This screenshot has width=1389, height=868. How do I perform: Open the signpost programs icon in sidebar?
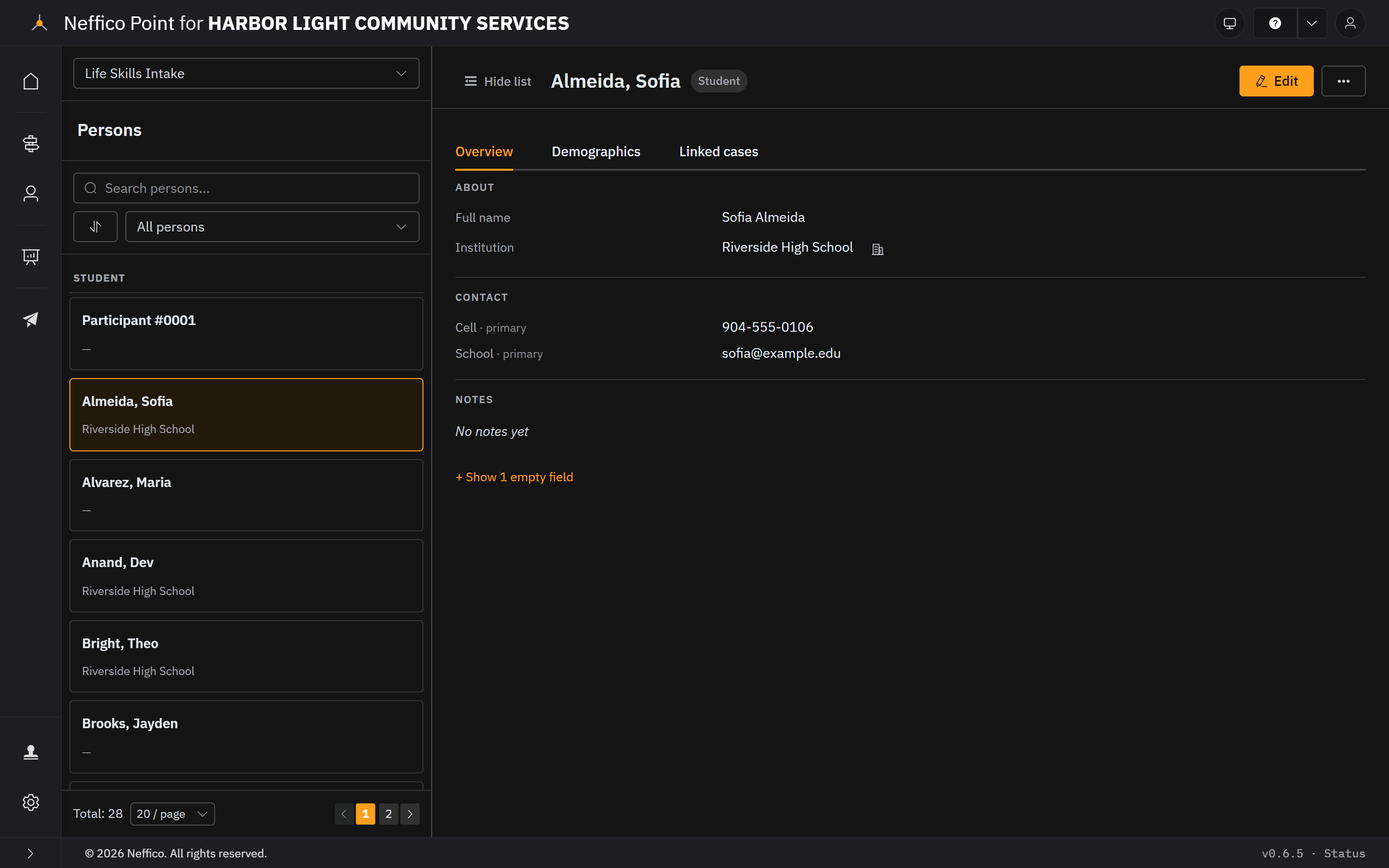click(30, 143)
